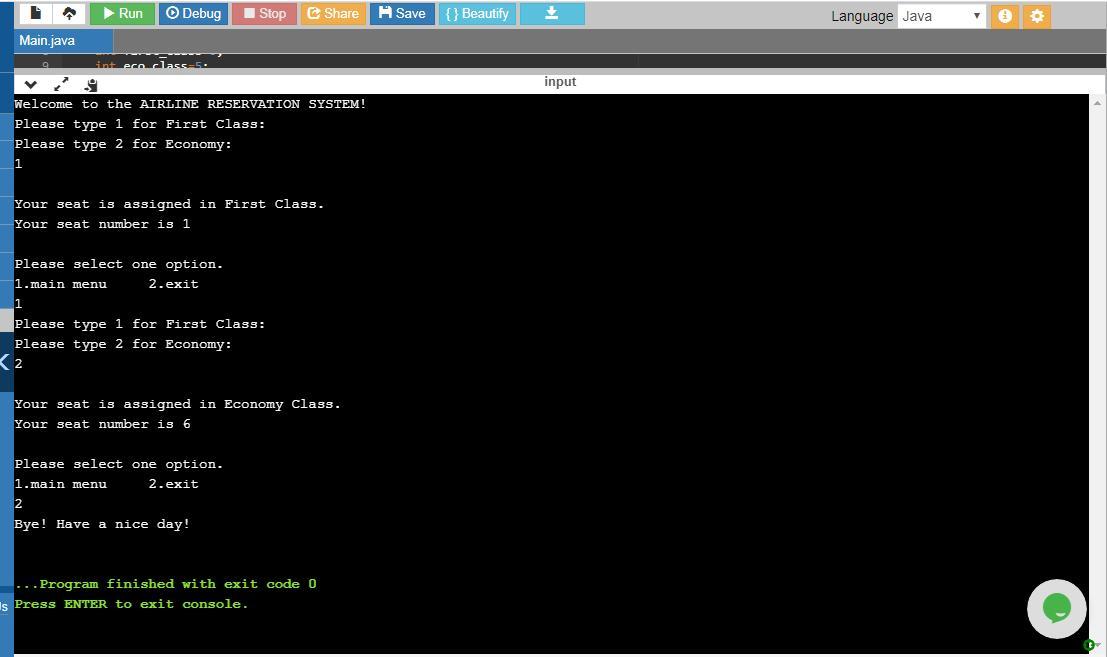Save the project

(402, 13)
